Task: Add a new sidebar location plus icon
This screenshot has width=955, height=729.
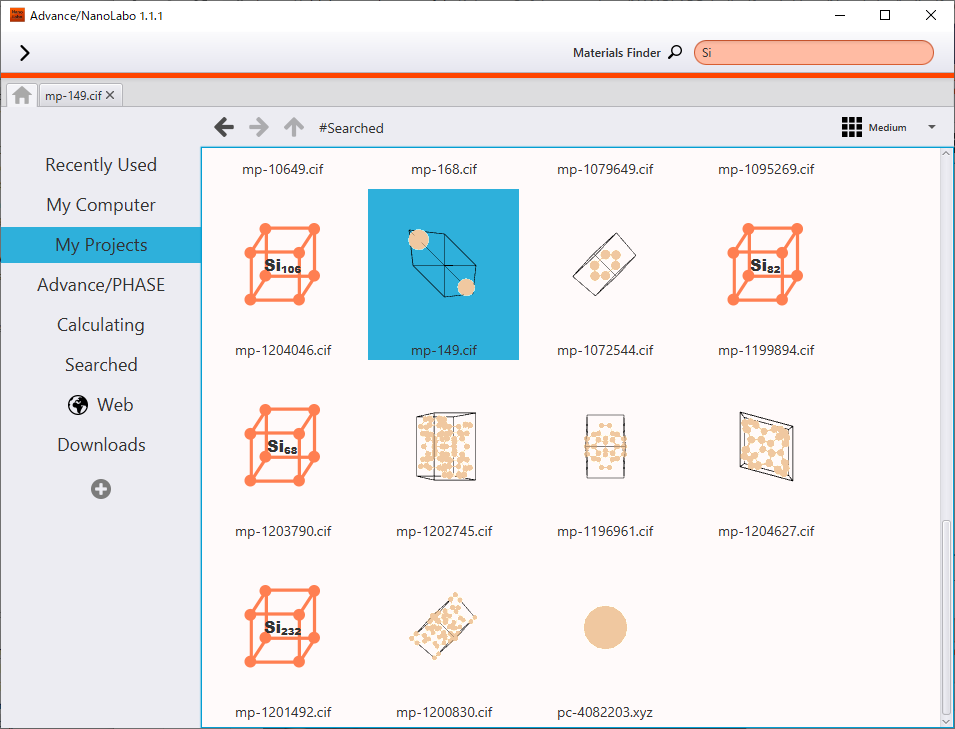Action: [x=101, y=489]
